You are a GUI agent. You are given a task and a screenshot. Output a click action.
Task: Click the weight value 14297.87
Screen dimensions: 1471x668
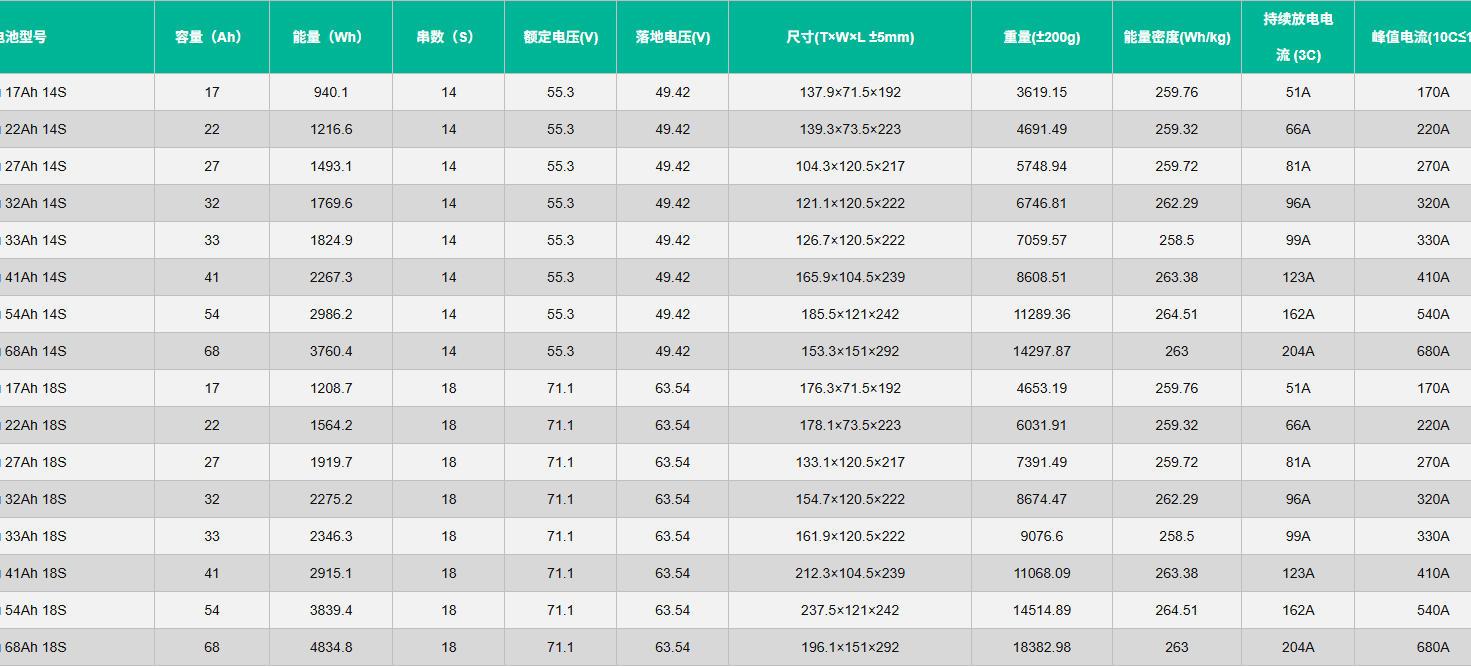(1041, 351)
